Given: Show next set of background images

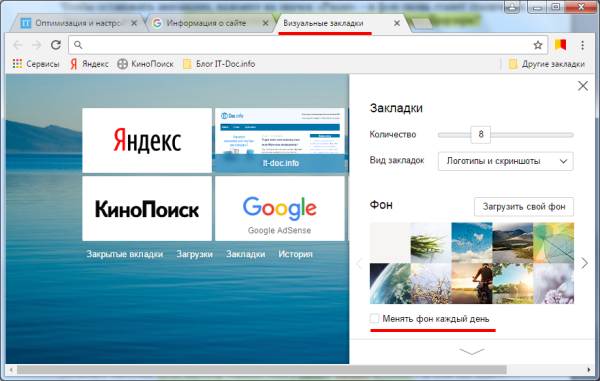Looking at the screenshot, I should click(584, 263).
